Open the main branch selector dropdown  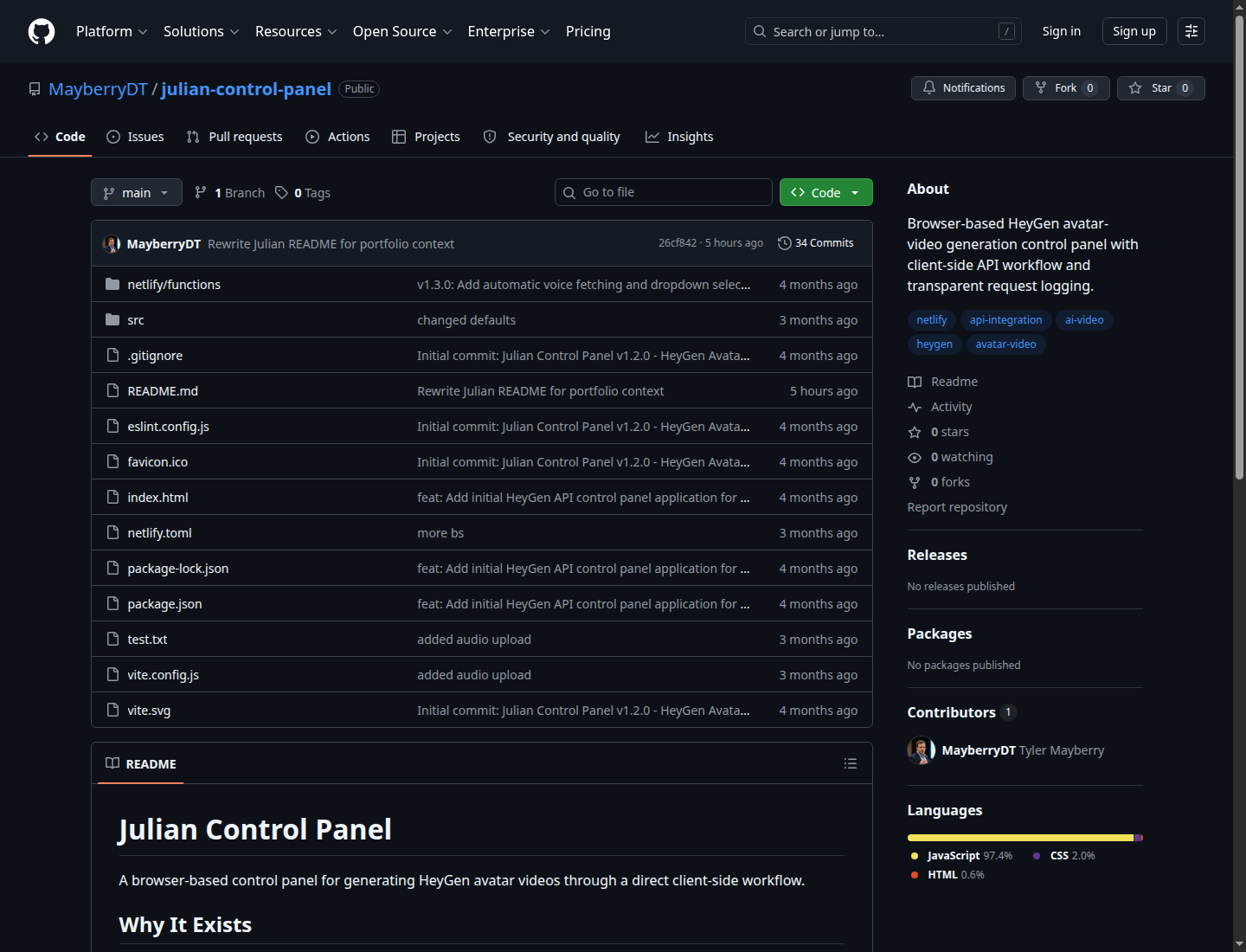coord(137,192)
